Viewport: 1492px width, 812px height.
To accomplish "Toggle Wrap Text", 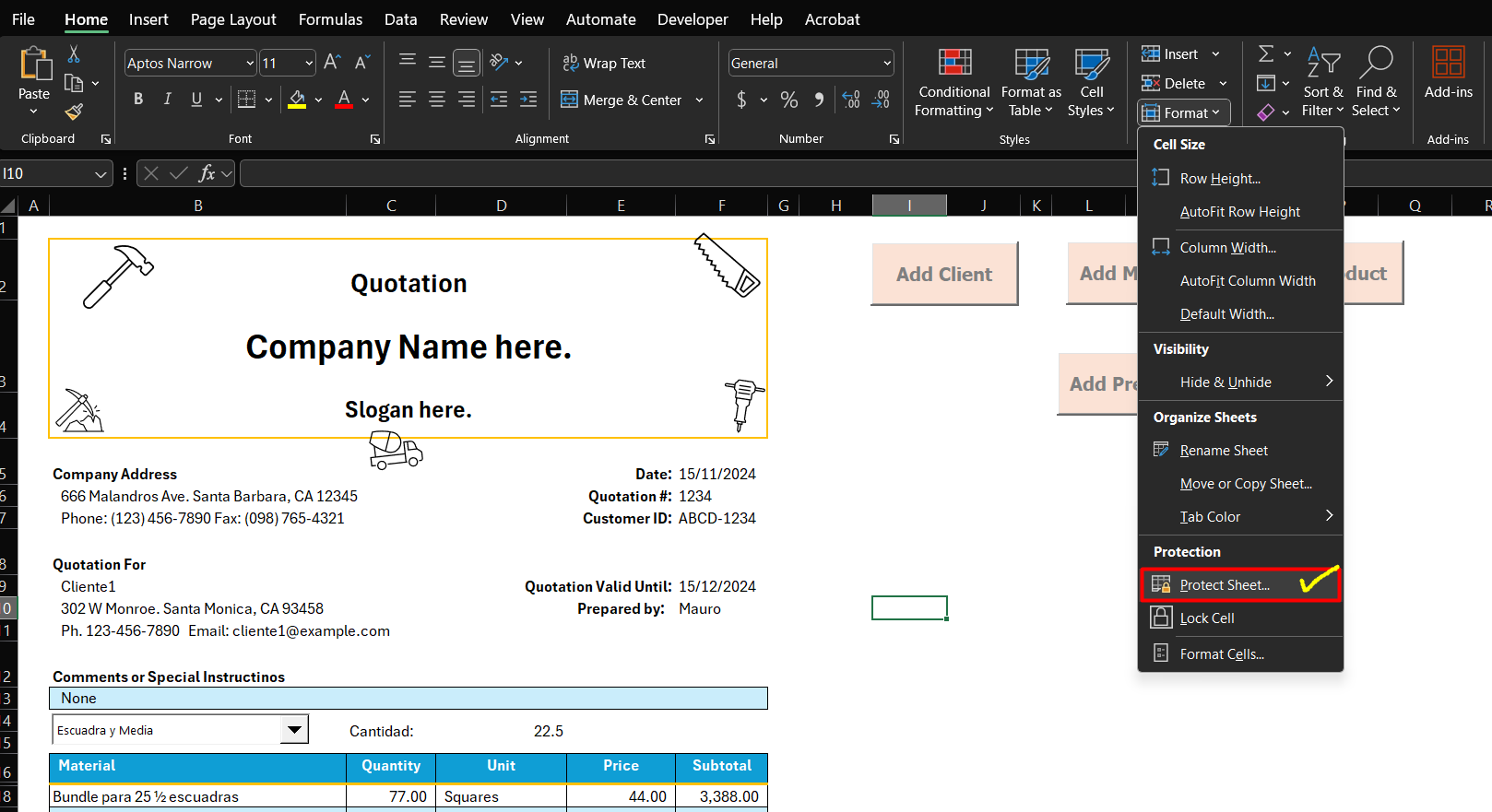I will pyautogui.click(x=604, y=63).
